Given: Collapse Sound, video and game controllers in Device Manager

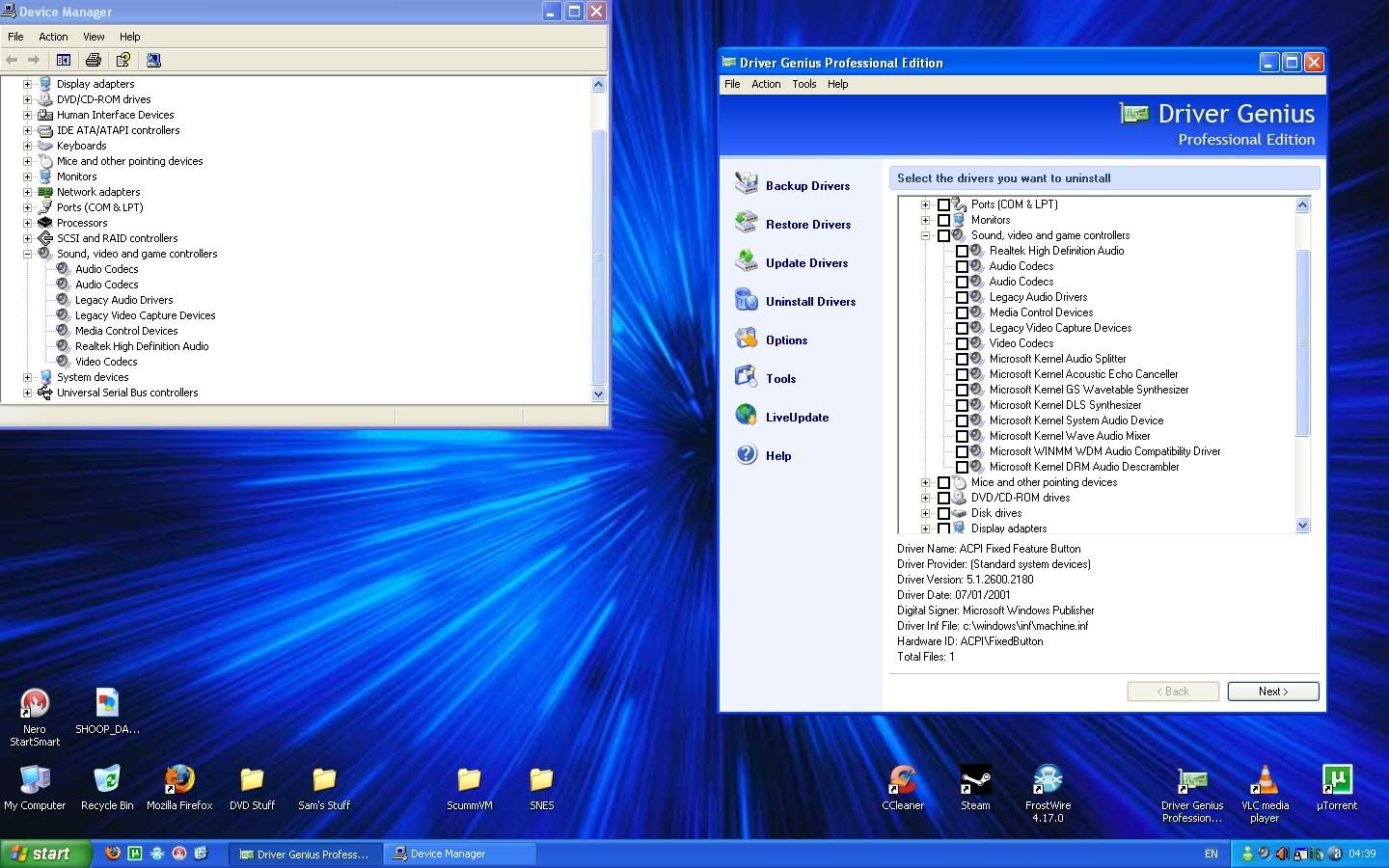Looking at the screenshot, I should click(x=28, y=254).
